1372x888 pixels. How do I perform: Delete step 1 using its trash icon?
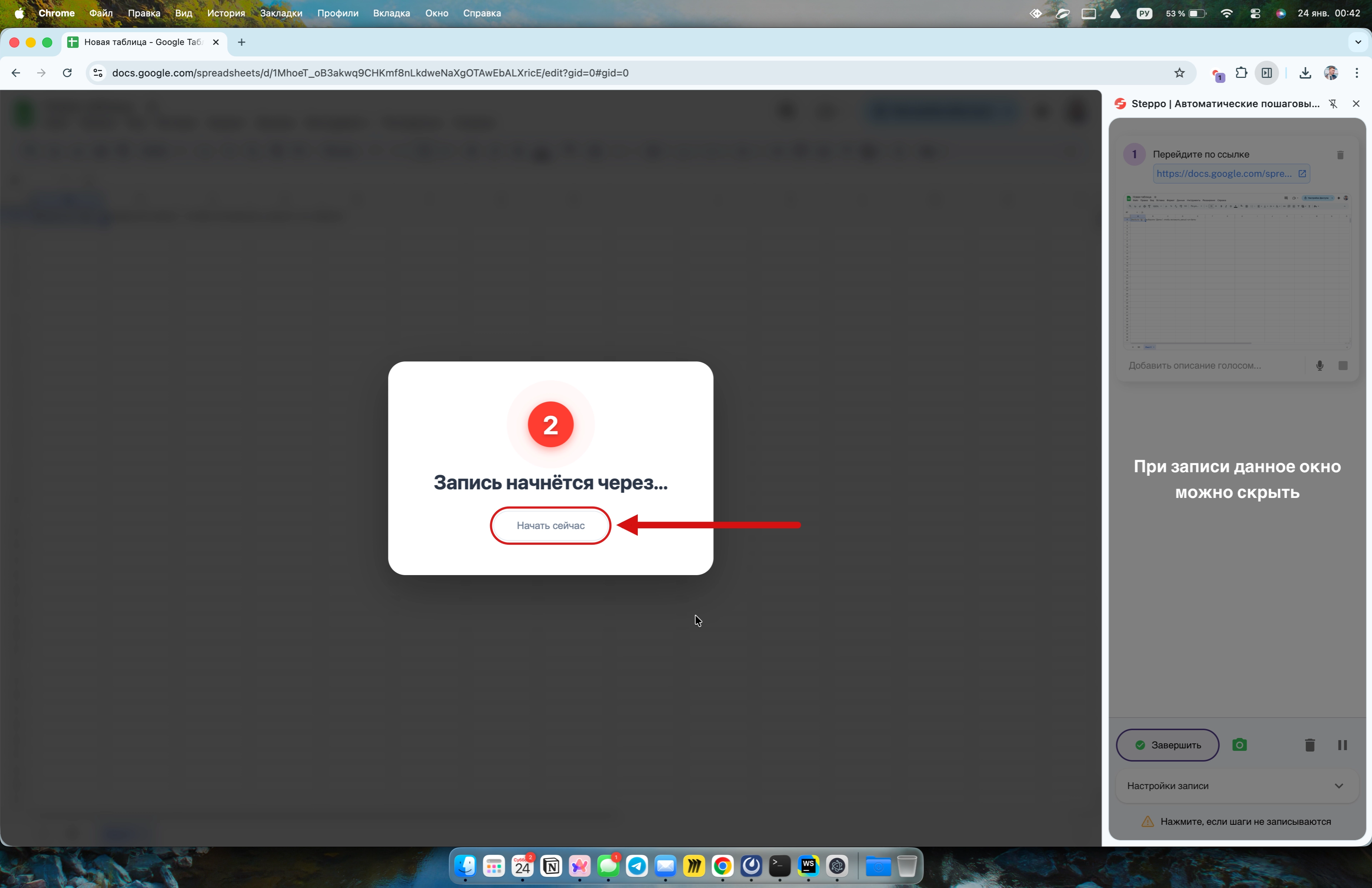point(1340,155)
